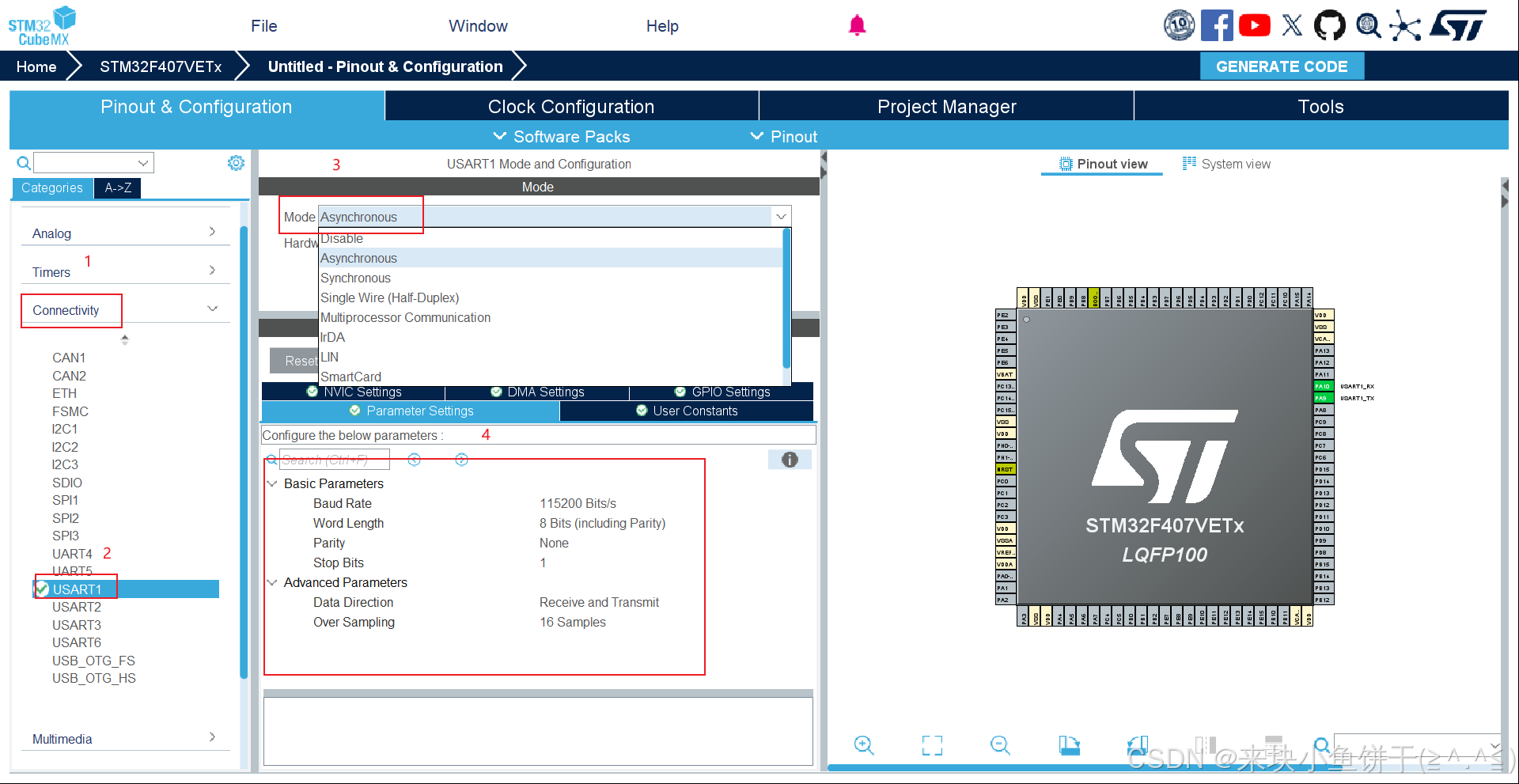Image resolution: width=1519 pixels, height=784 pixels.
Task: Navigate to Home via the breadcrumb
Action: (35, 66)
